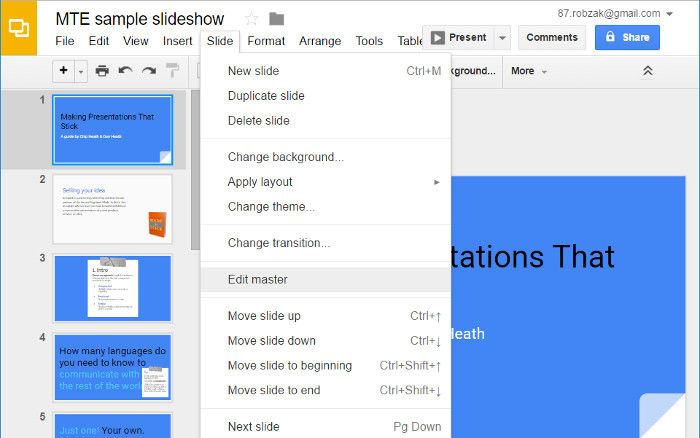Image resolution: width=700 pixels, height=438 pixels.
Task: Choose Delete slide
Action: pos(326,121)
